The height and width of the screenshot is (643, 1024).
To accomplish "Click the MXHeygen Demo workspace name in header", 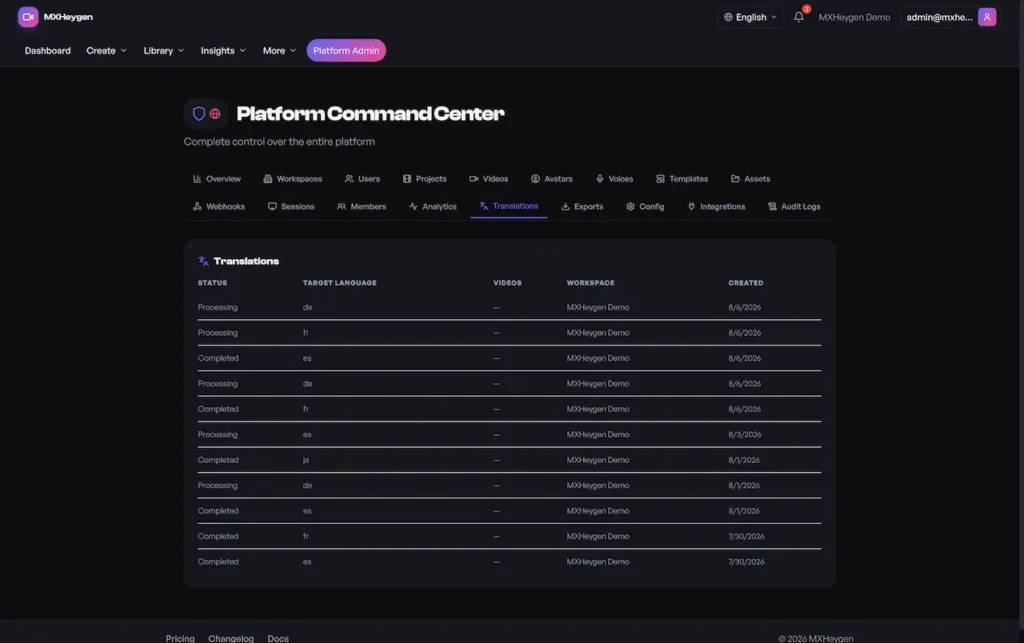I will 854,18.
